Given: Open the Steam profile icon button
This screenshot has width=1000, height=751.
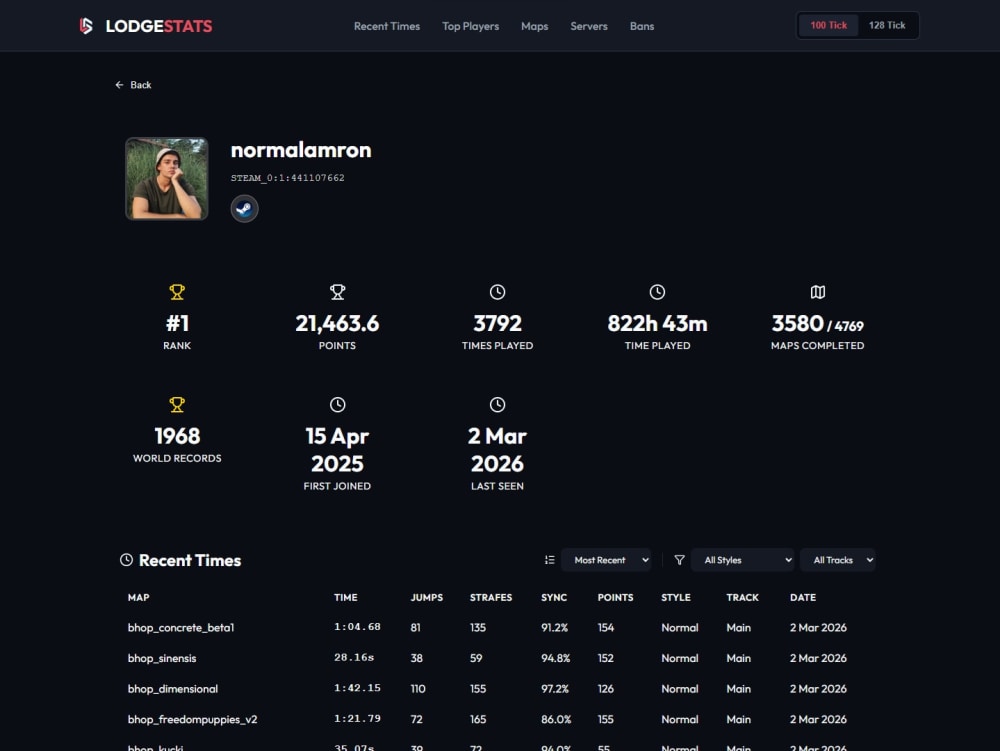Looking at the screenshot, I should pos(244,208).
